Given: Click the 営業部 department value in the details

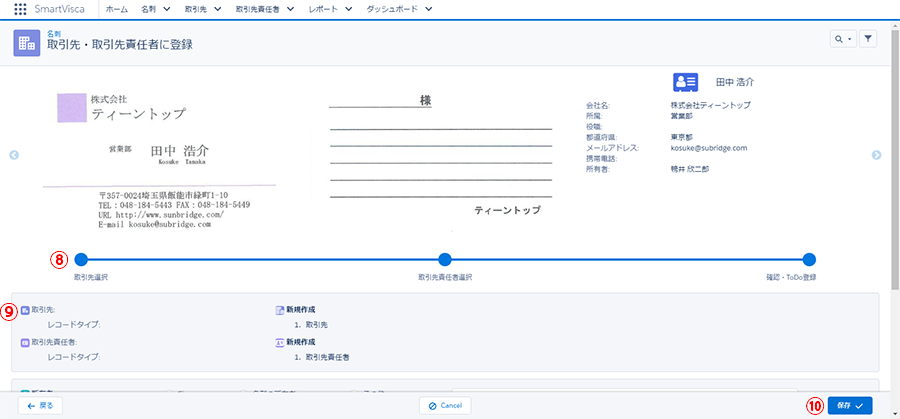Looking at the screenshot, I should pyautogui.click(x=682, y=116).
